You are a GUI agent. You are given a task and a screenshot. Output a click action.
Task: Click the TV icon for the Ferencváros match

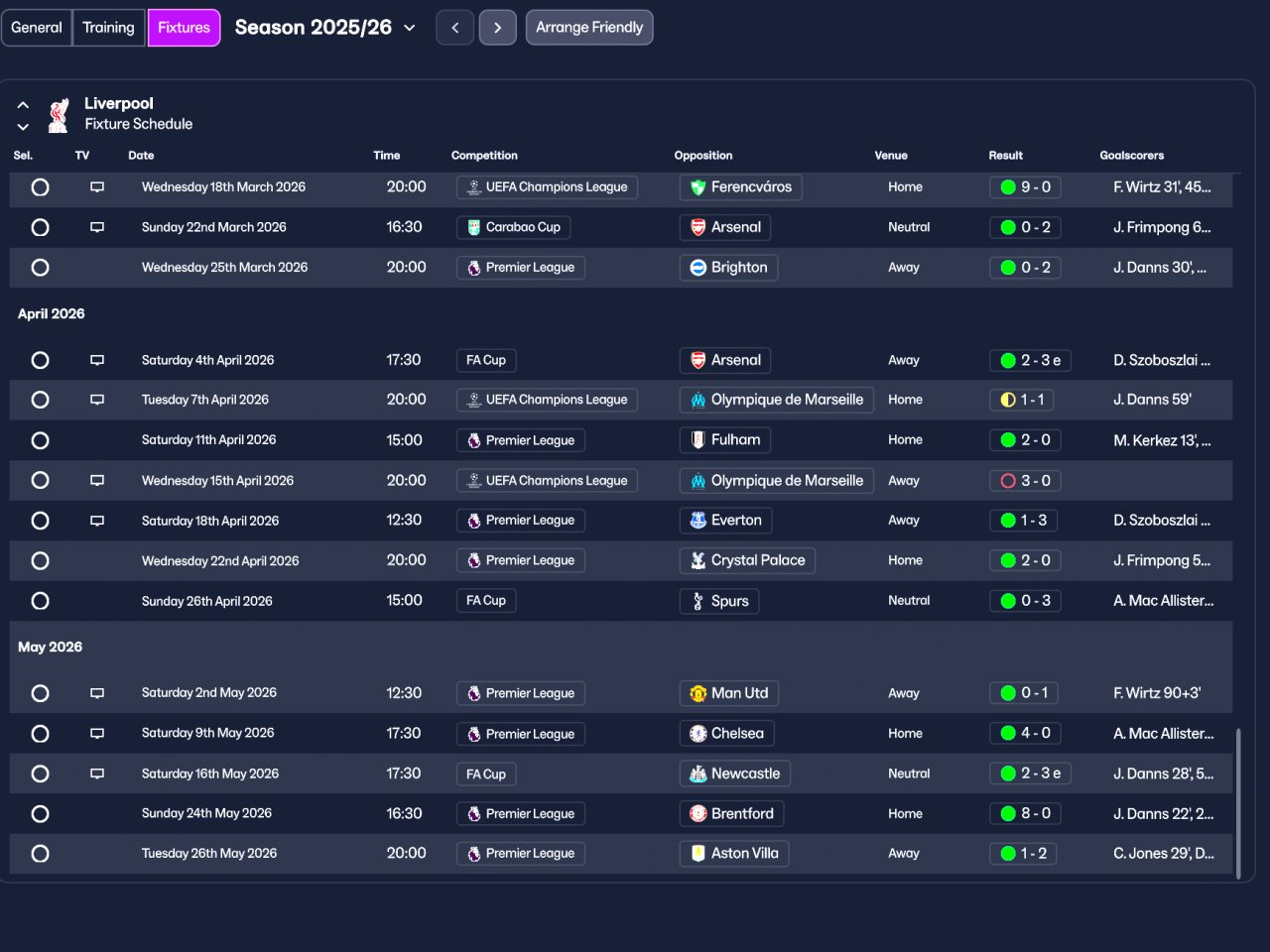click(97, 187)
